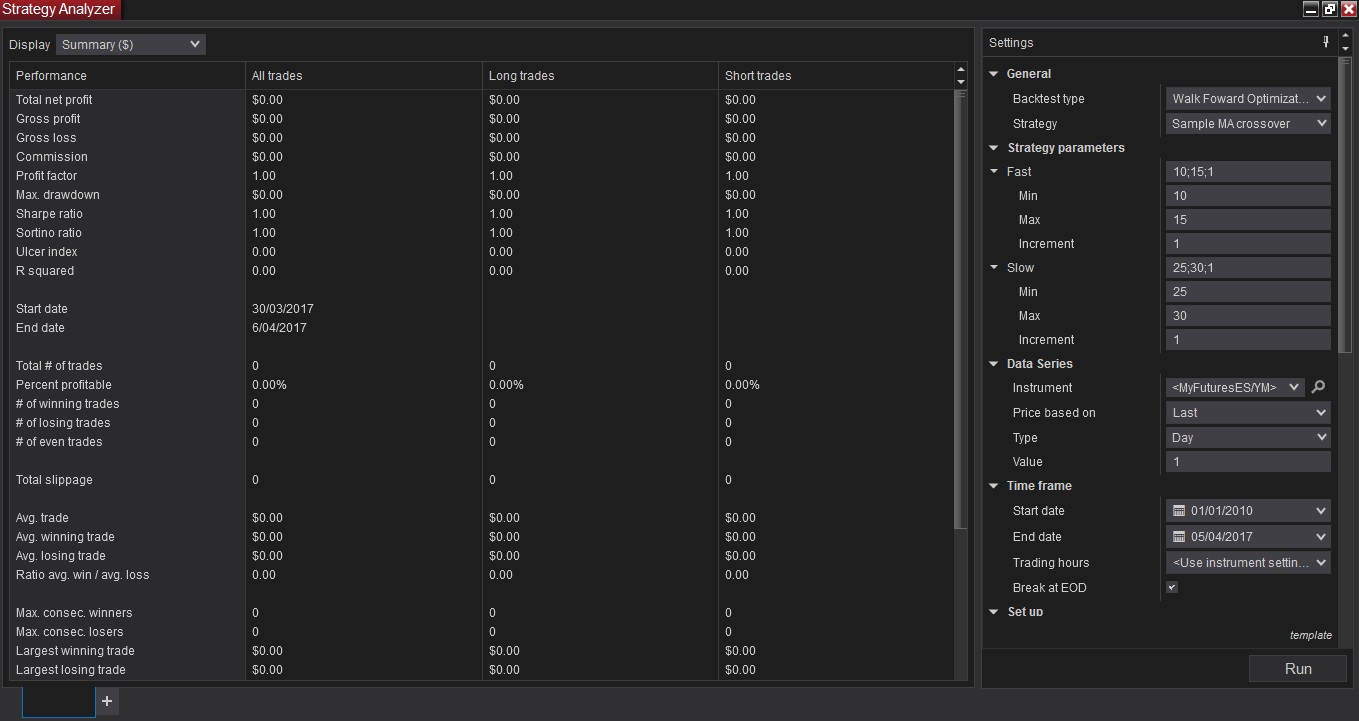Minimize the Strategy Analyzer window

(x=1311, y=9)
